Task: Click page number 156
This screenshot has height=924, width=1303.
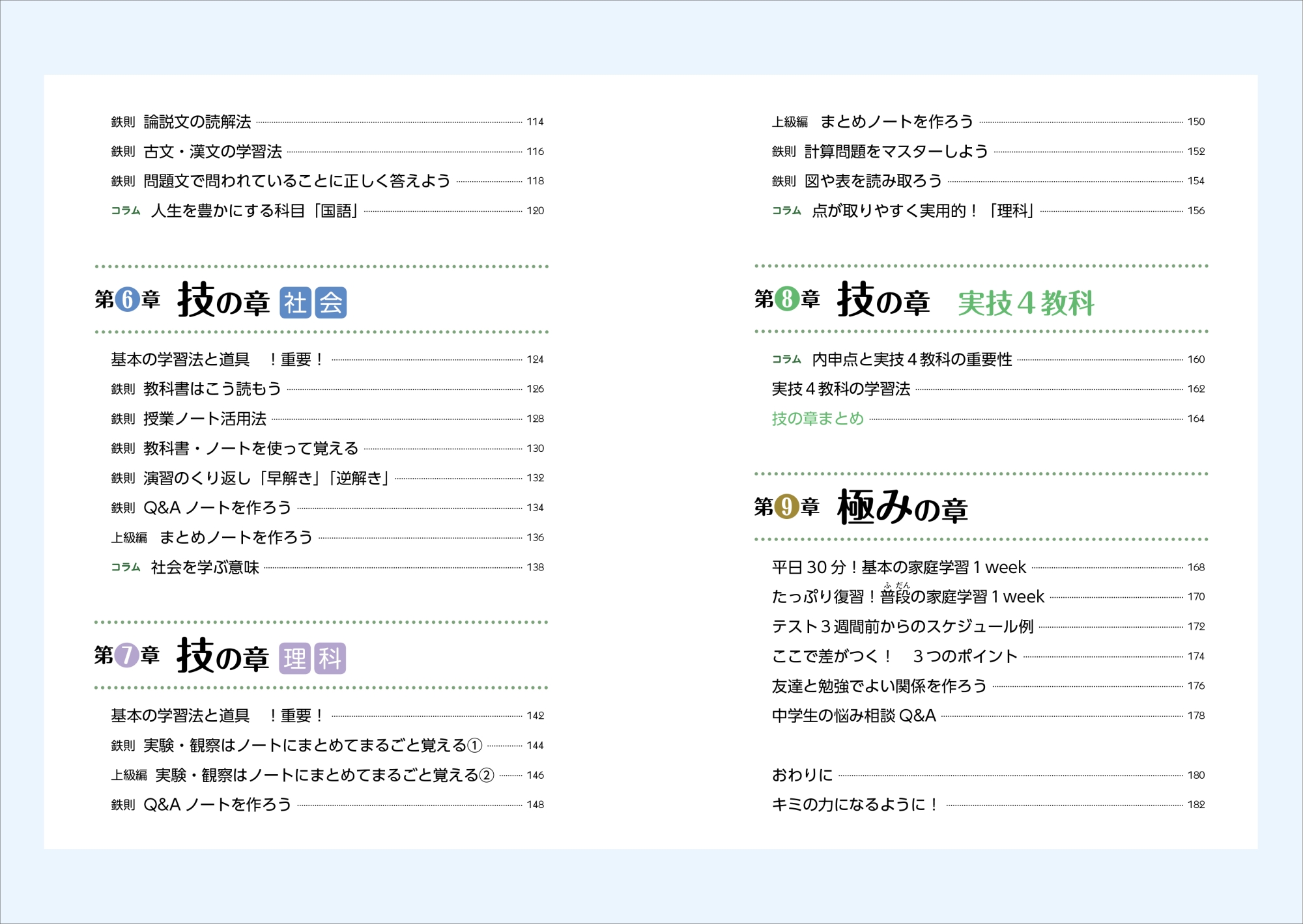Action: (1196, 211)
